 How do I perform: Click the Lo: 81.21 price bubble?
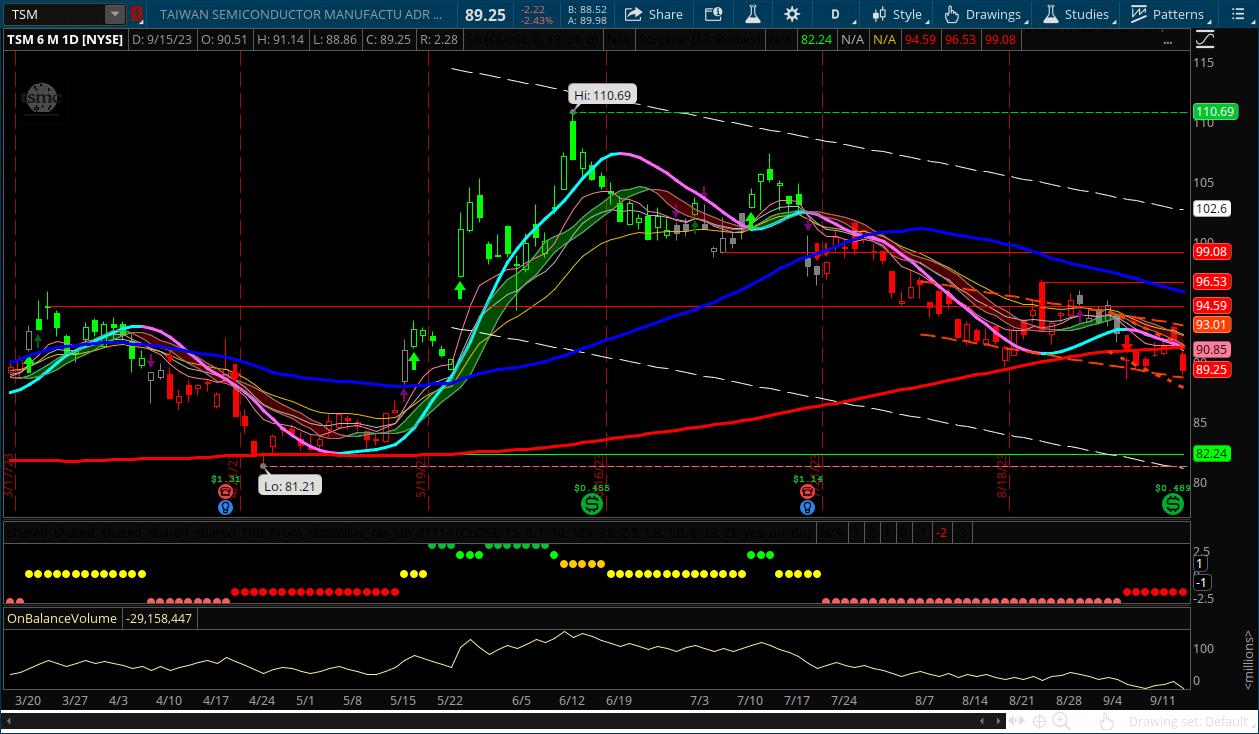290,485
